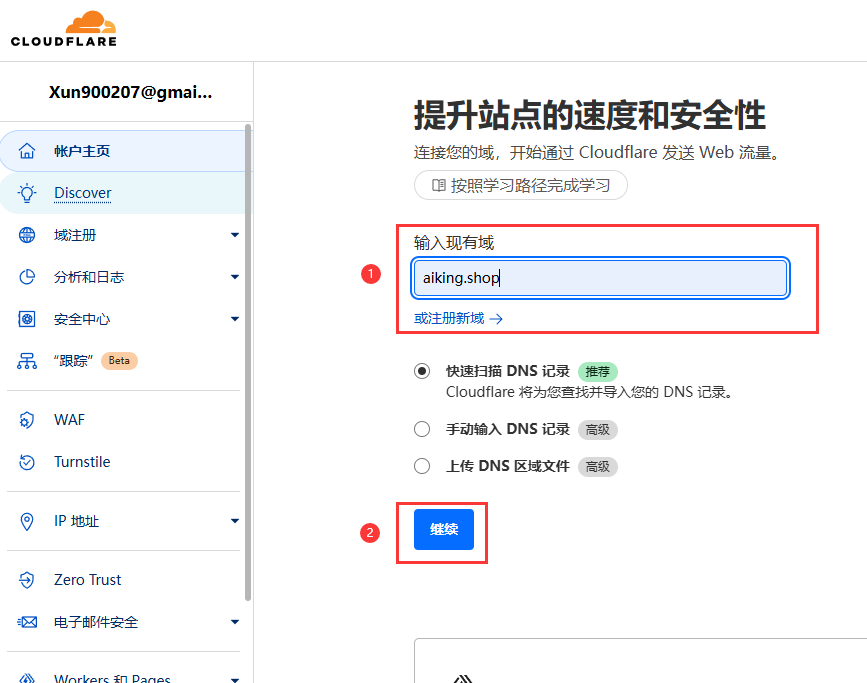Expand the 域注册 menu arrow
The width and height of the screenshot is (867, 683).
pyautogui.click(x=235, y=235)
